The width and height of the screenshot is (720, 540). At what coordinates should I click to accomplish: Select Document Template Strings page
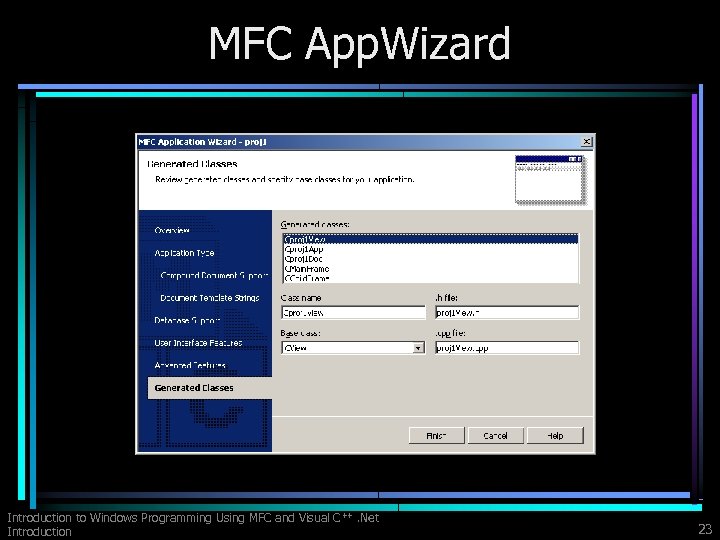(210, 298)
